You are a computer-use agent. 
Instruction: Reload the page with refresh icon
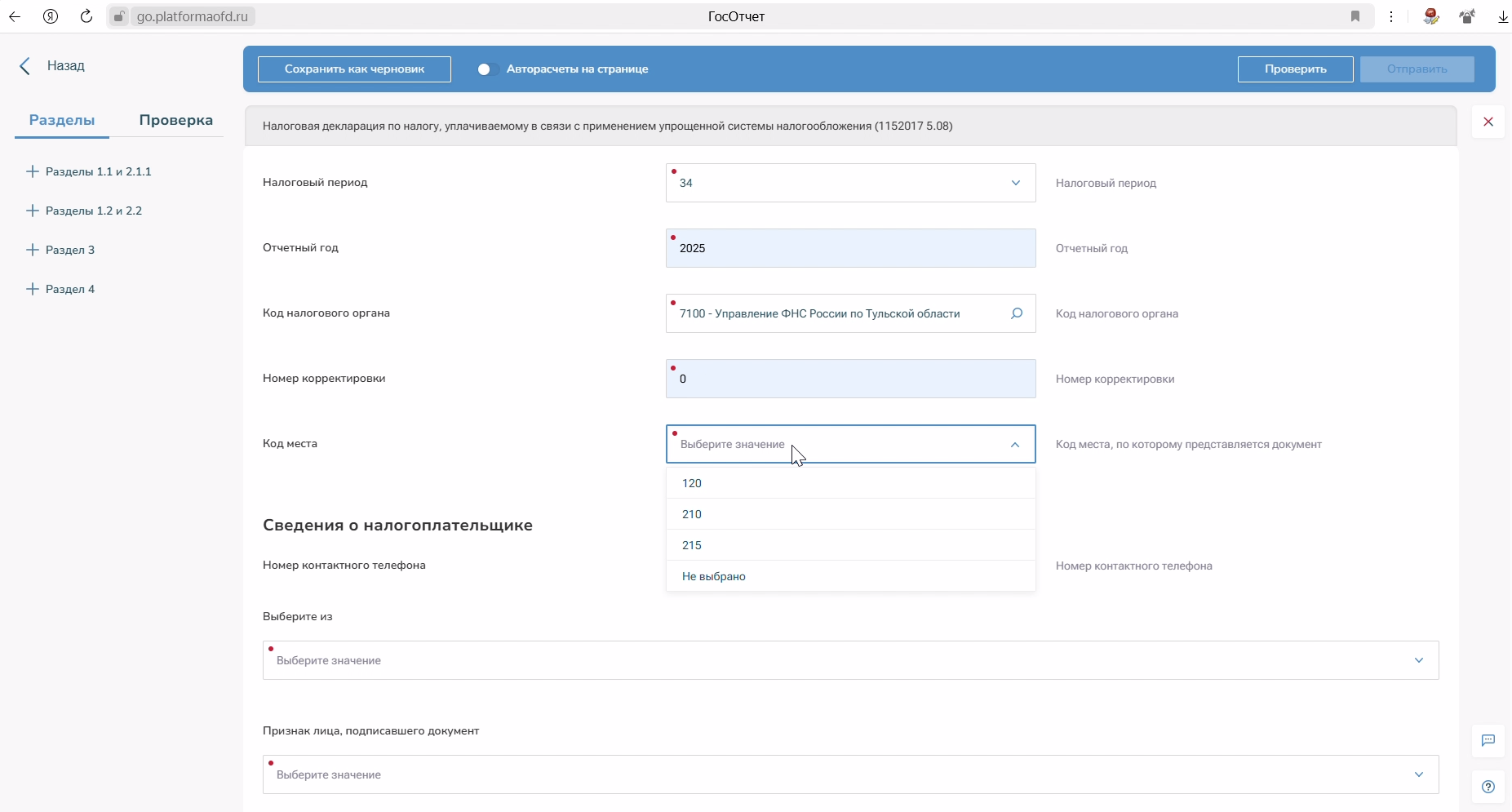(86, 16)
